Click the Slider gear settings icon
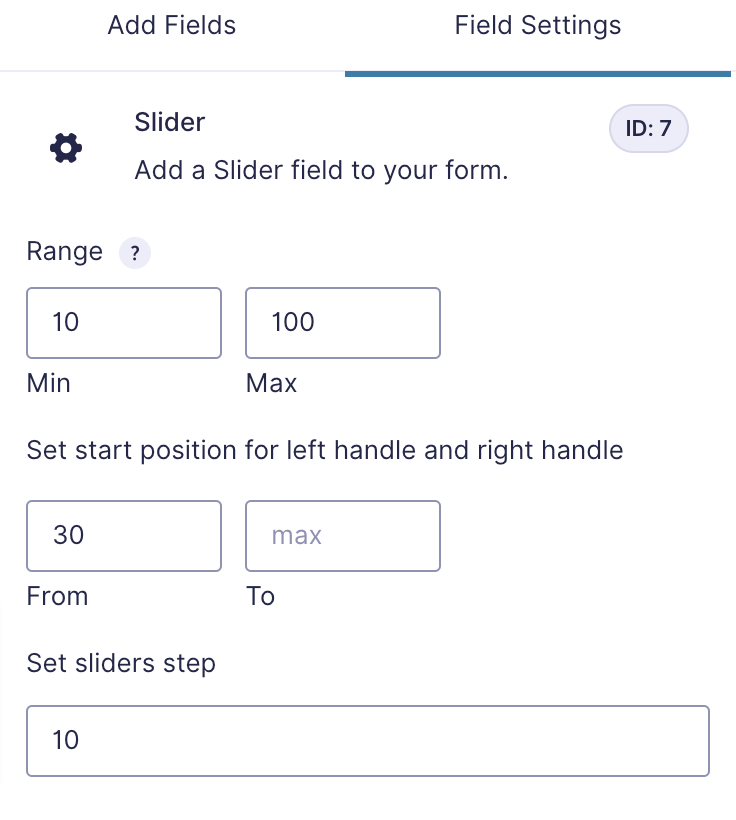The image size is (736, 820). coord(66,148)
